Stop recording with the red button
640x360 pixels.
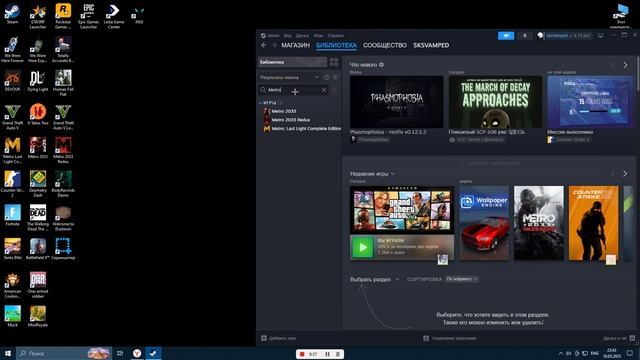pyautogui.click(x=302, y=354)
